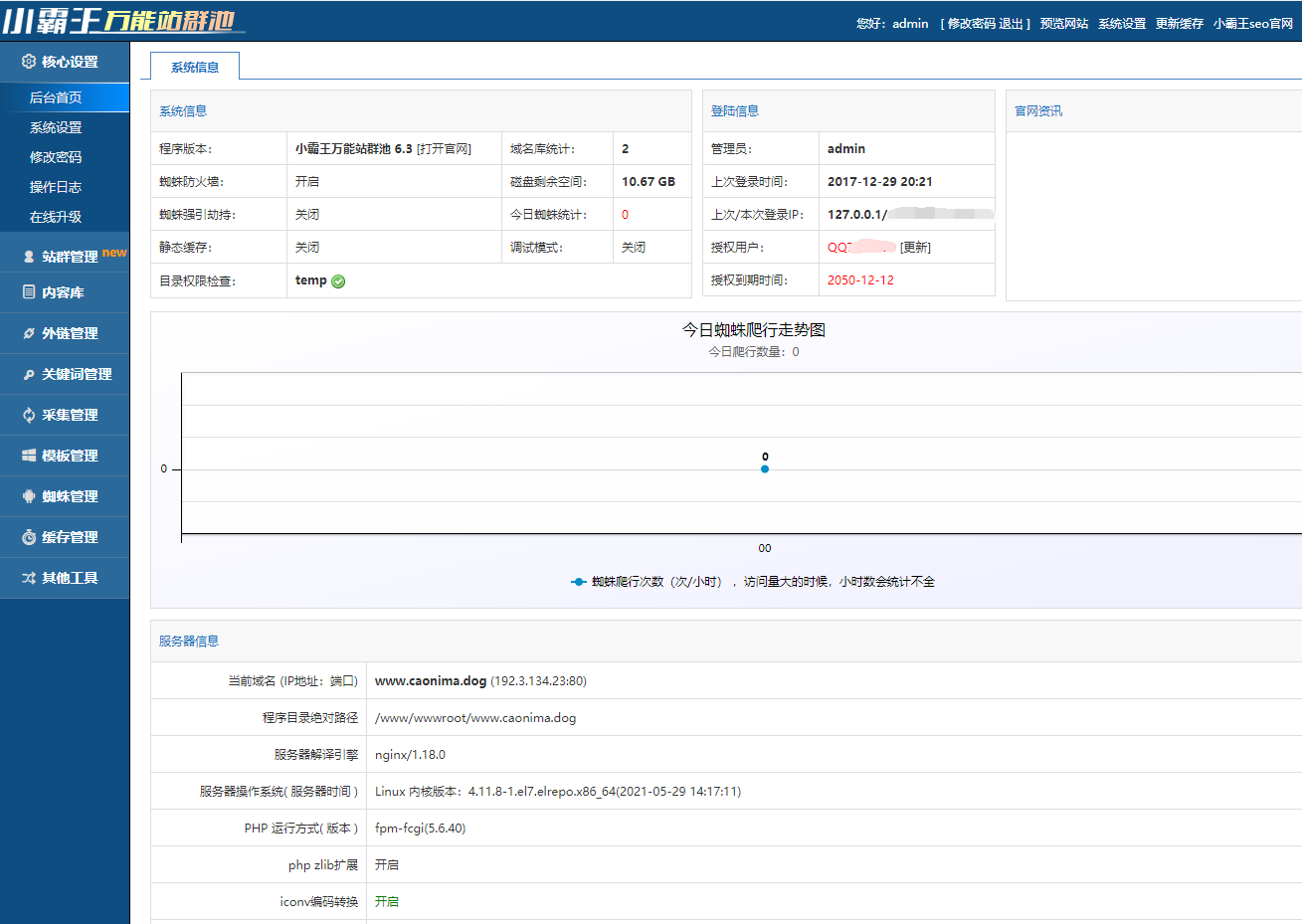Screen dimensions: 1302x924
Task: Click the 今日爬行数量: 0 subtitle
Action: click(x=754, y=352)
